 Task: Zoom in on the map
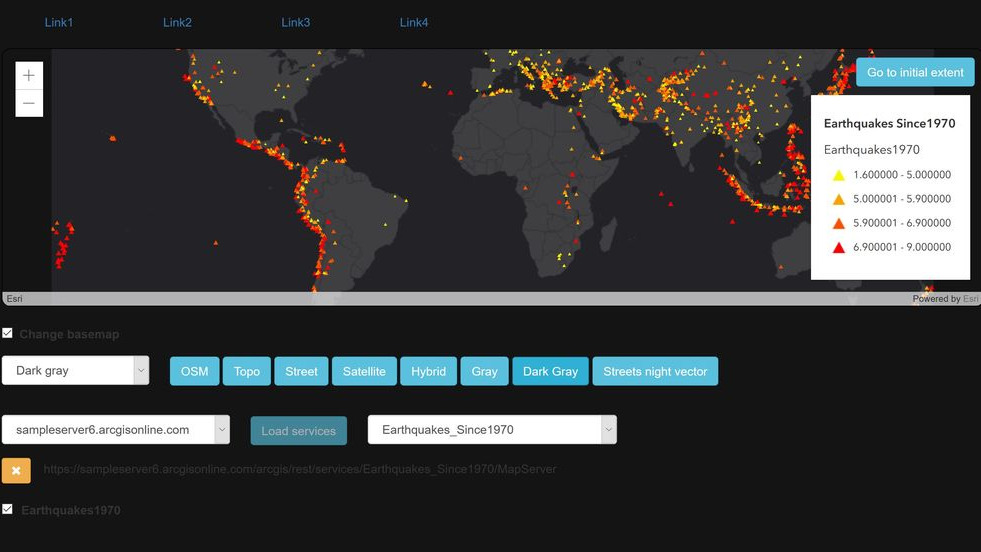pos(29,76)
